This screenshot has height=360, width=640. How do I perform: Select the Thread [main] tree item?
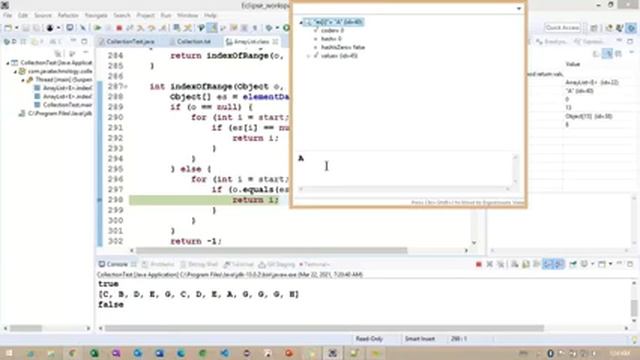point(60,80)
